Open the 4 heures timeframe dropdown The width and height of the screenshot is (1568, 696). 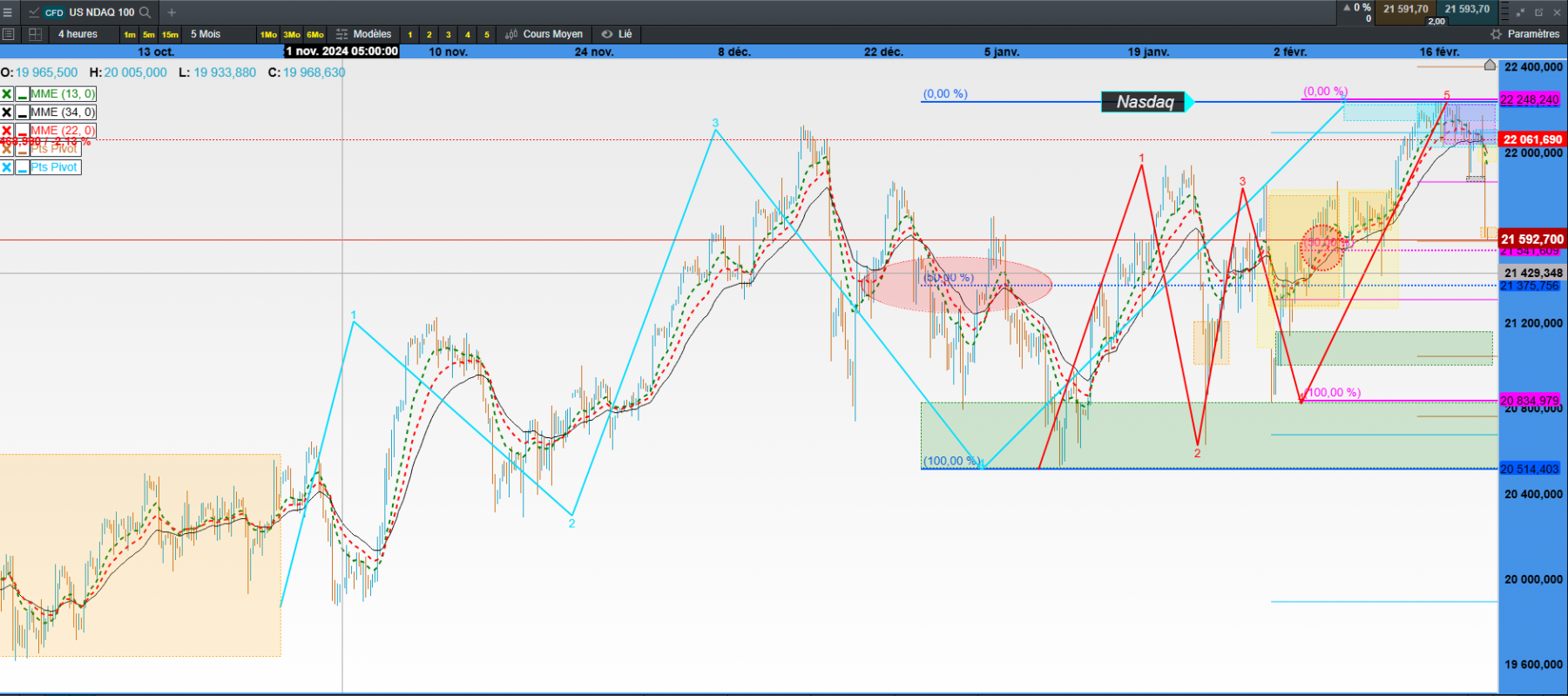pyautogui.click(x=78, y=34)
